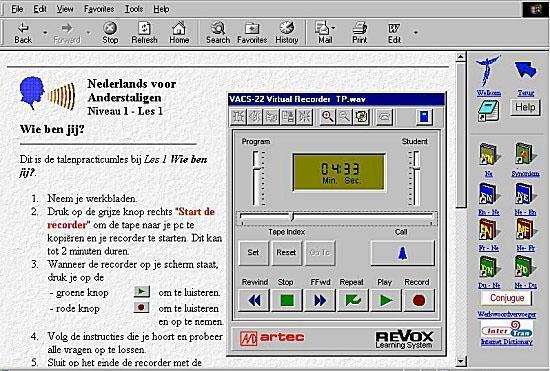Click the Set tape index button
Viewport: 550px width, 371px height.
253,252
